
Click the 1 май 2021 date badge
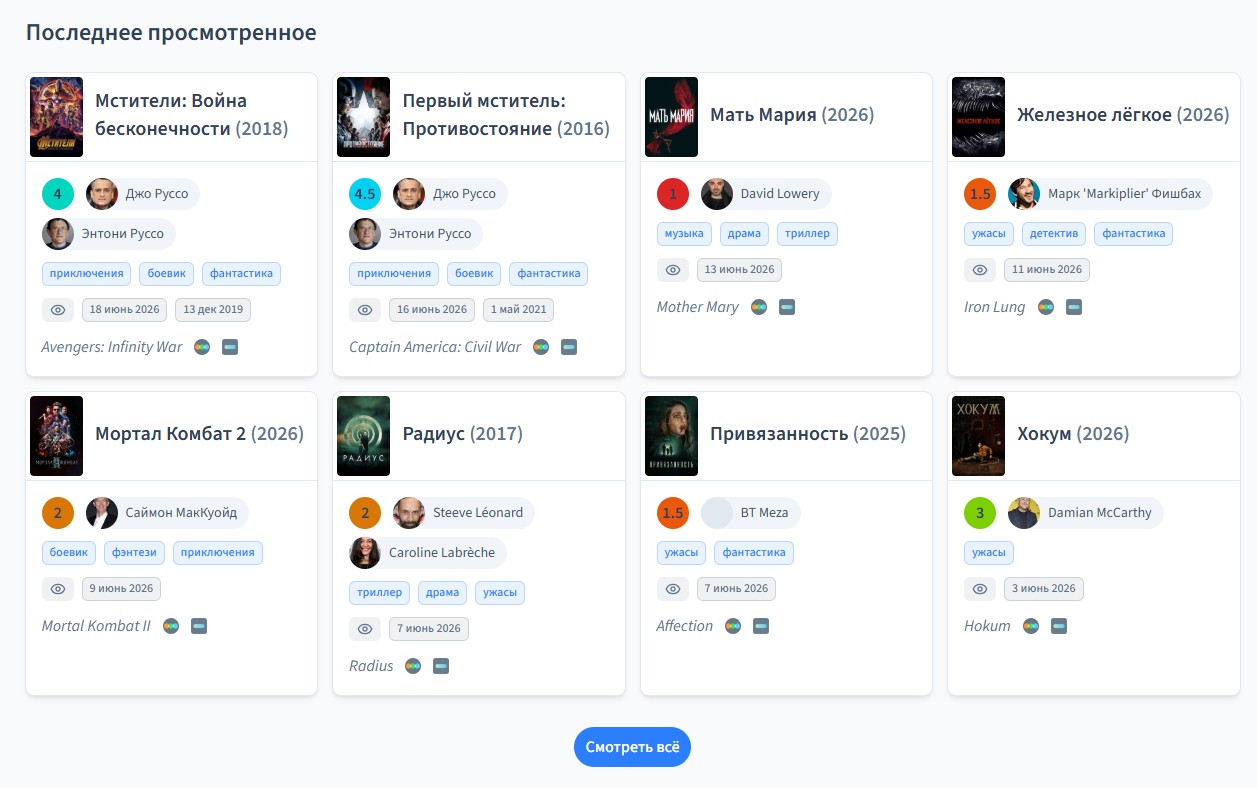[x=518, y=310]
